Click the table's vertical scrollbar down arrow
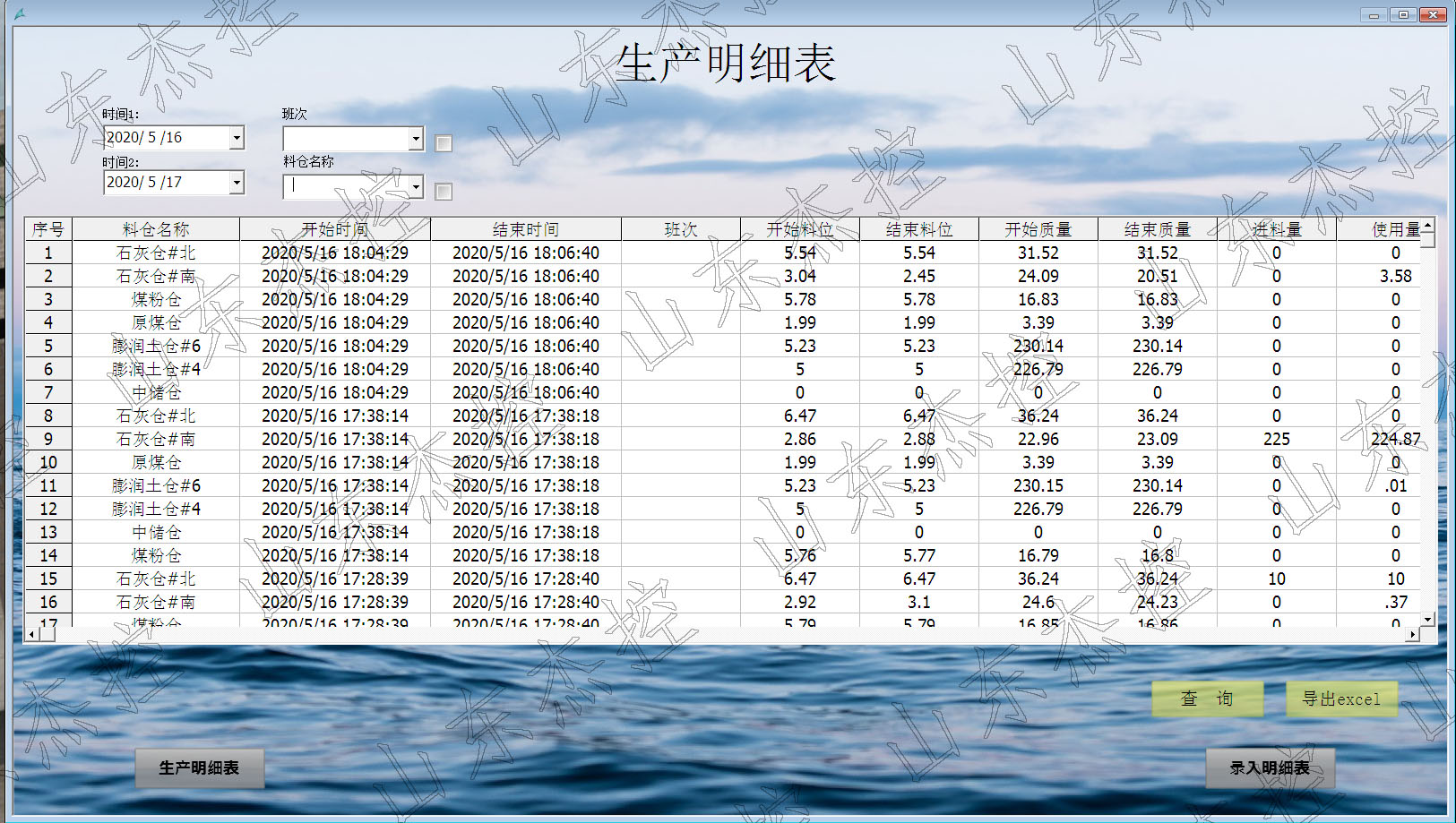This screenshot has width=1456, height=823. 1428,619
